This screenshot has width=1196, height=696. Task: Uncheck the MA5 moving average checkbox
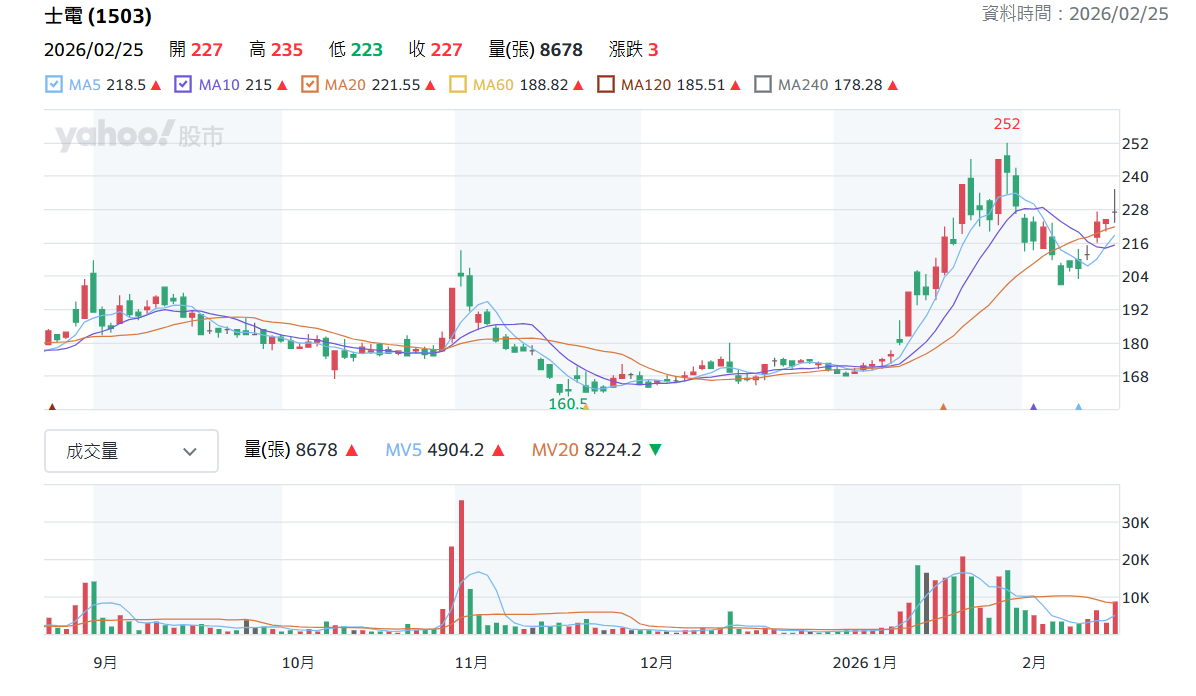[x=53, y=85]
